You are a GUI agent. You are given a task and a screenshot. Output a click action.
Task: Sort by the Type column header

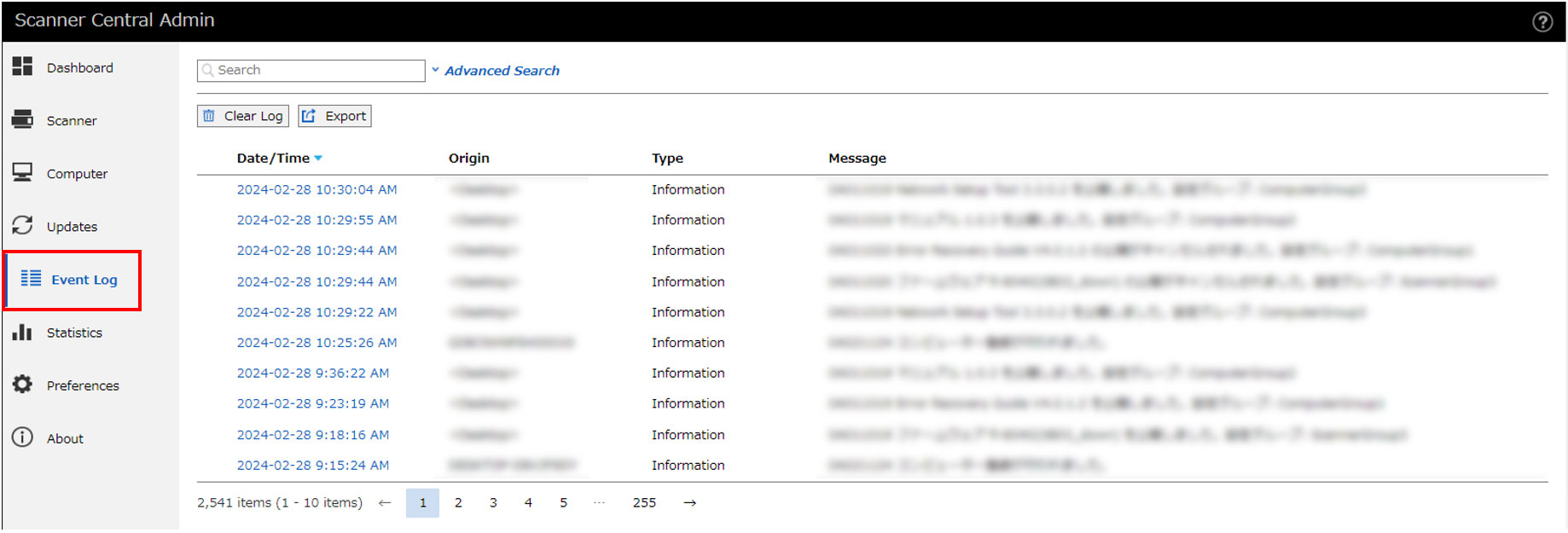pos(667,158)
